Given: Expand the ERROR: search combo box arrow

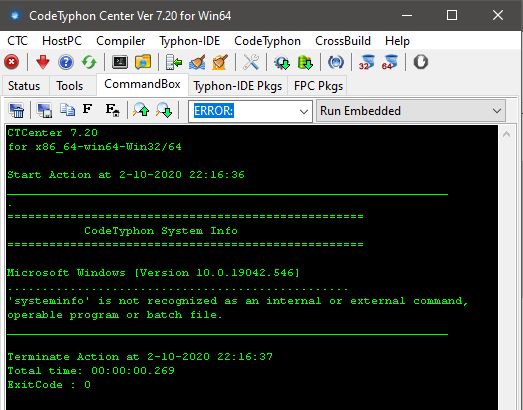Looking at the screenshot, I should click(x=304, y=111).
